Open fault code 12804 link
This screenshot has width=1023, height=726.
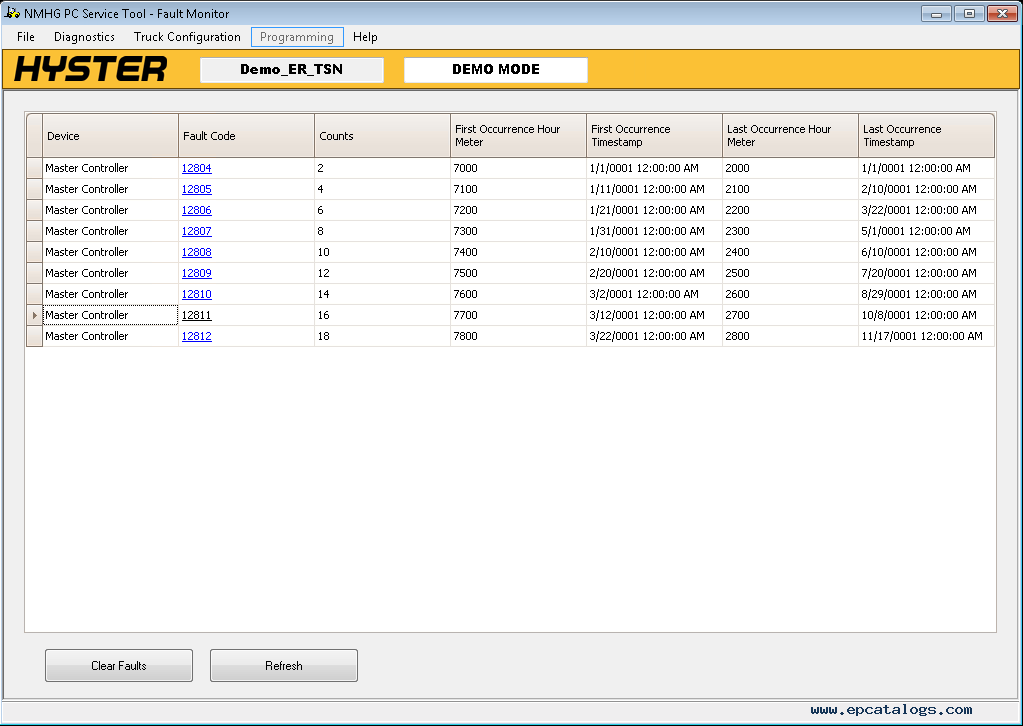click(196, 168)
